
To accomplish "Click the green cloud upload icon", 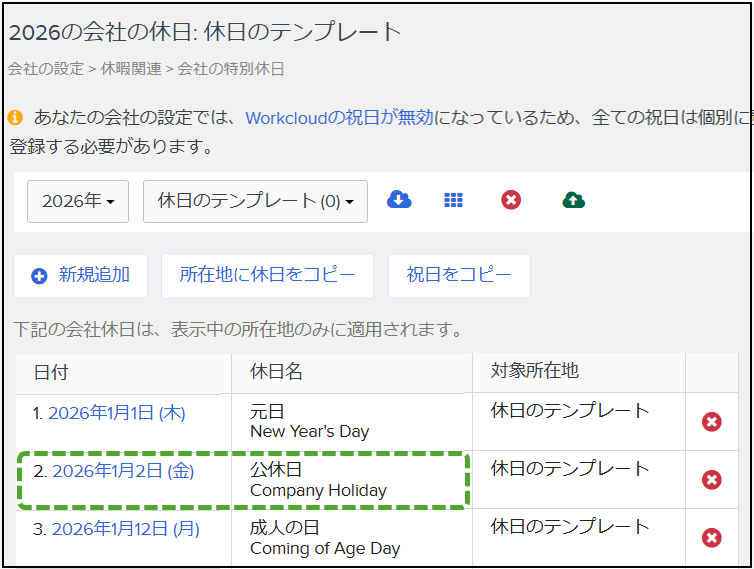I will point(574,200).
